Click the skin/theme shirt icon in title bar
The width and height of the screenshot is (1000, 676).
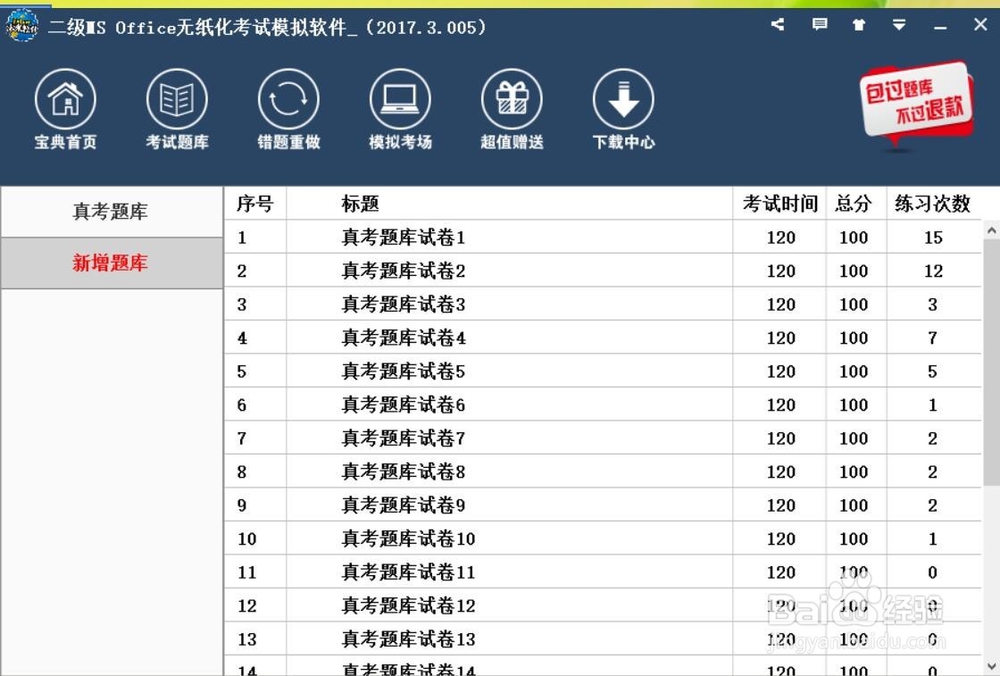click(859, 25)
